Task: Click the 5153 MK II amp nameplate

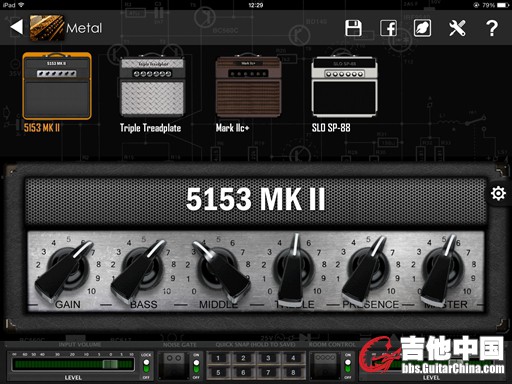Action: click(256, 199)
